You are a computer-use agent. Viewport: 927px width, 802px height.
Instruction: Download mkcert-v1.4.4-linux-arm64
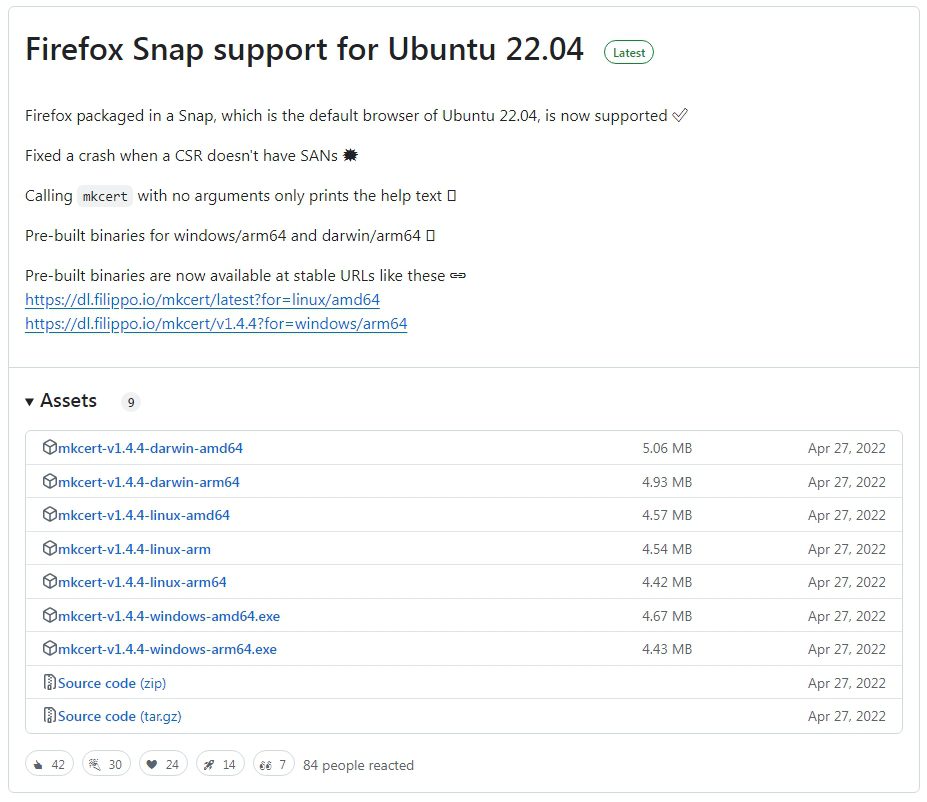142,582
